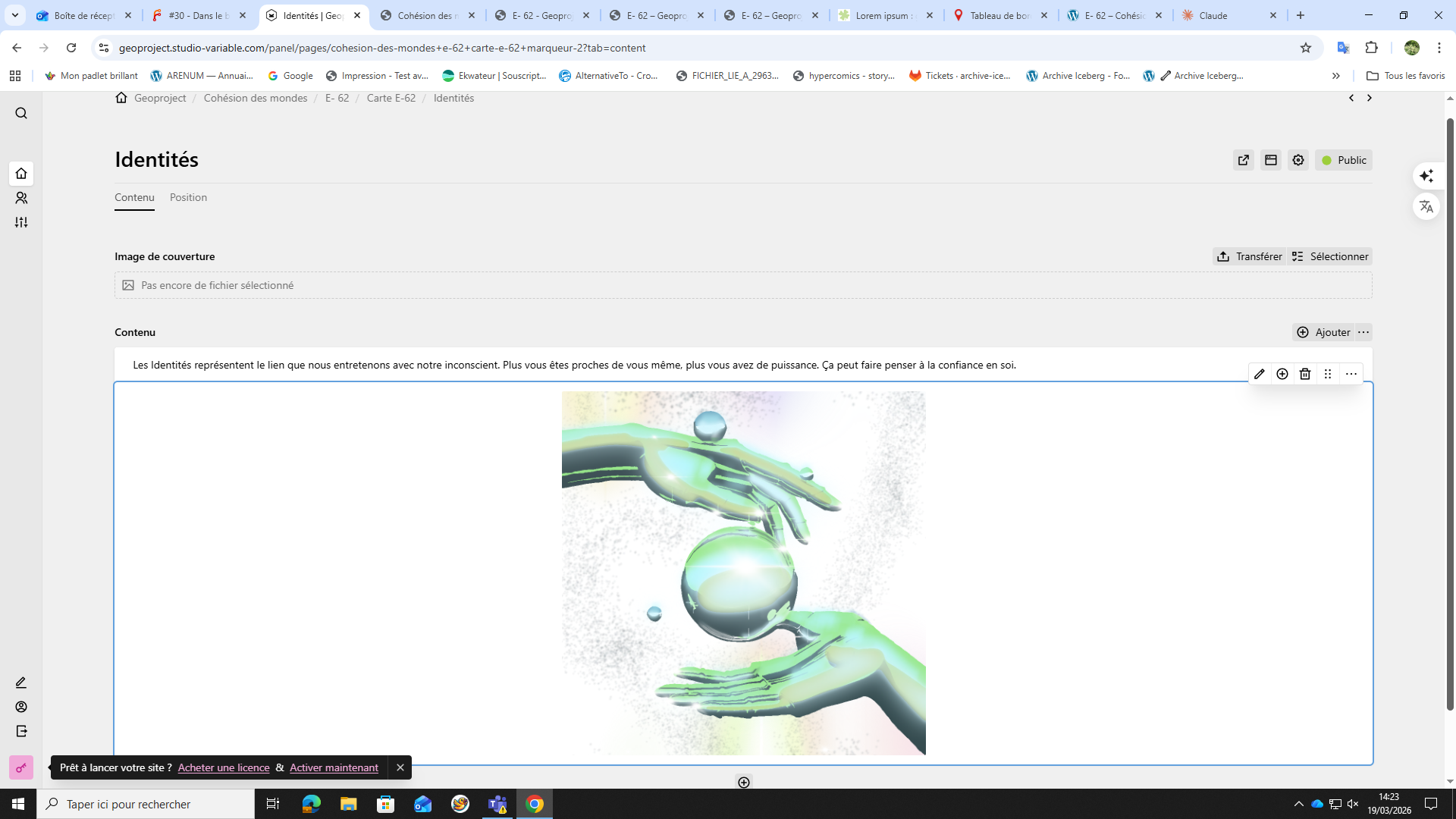Switch to the Position tab
Viewport: 1456px width, 819px height.
click(x=188, y=197)
